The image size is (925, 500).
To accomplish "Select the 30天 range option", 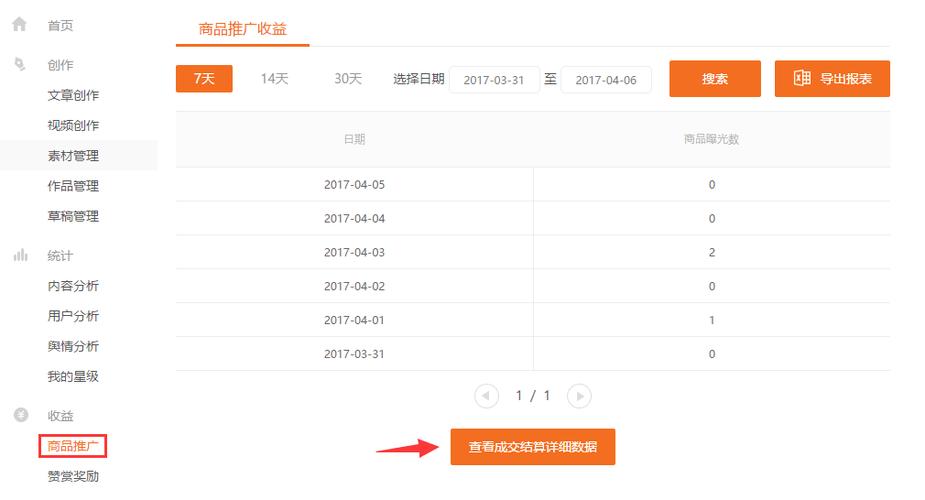I will pos(348,78).
